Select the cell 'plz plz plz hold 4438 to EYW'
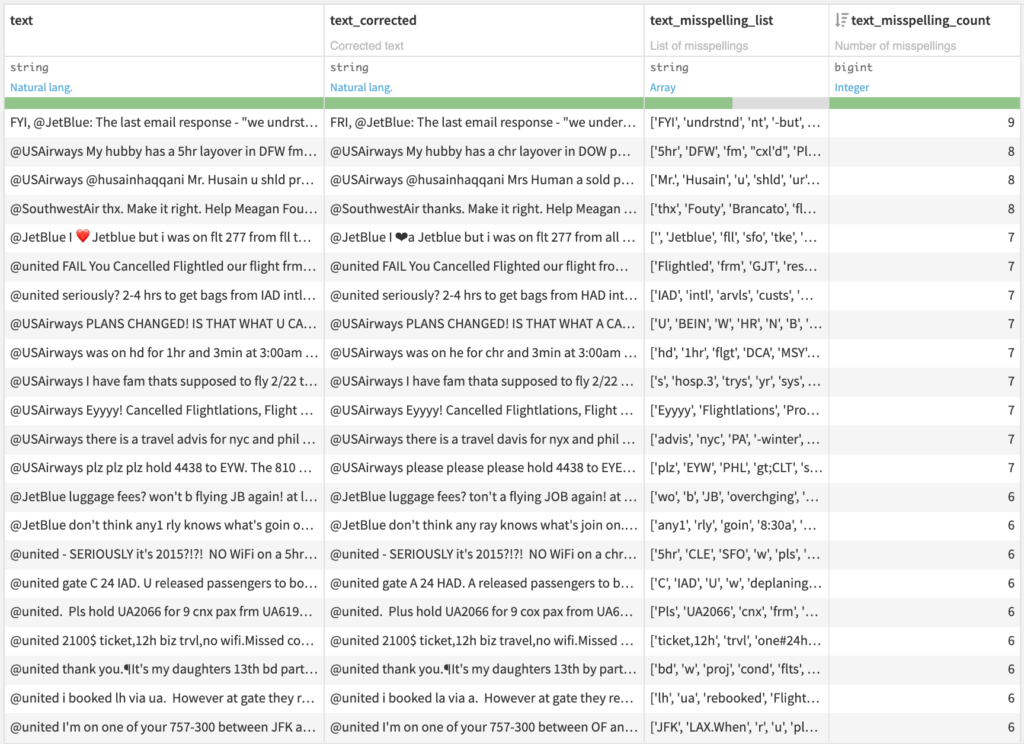Screen dimensions: 1024x744 tap(164, 468)
